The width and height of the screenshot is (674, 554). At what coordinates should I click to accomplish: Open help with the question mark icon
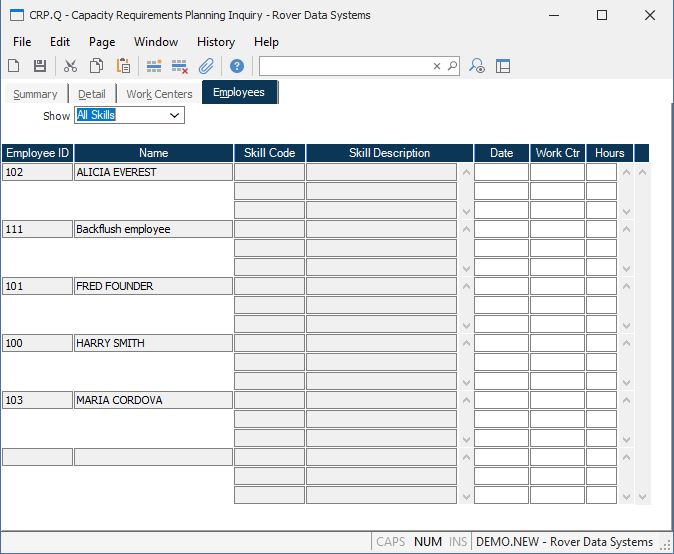click(x=237, y=66)
